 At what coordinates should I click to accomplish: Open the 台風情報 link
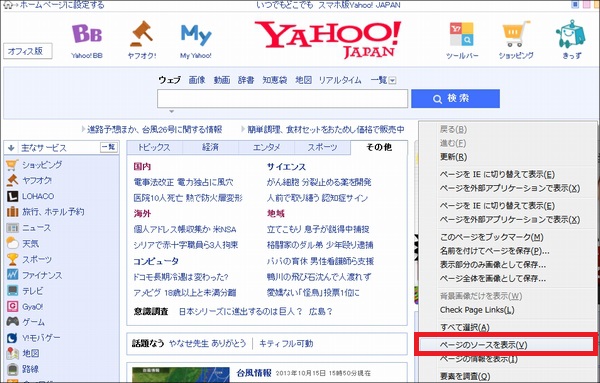coord(254,373)
